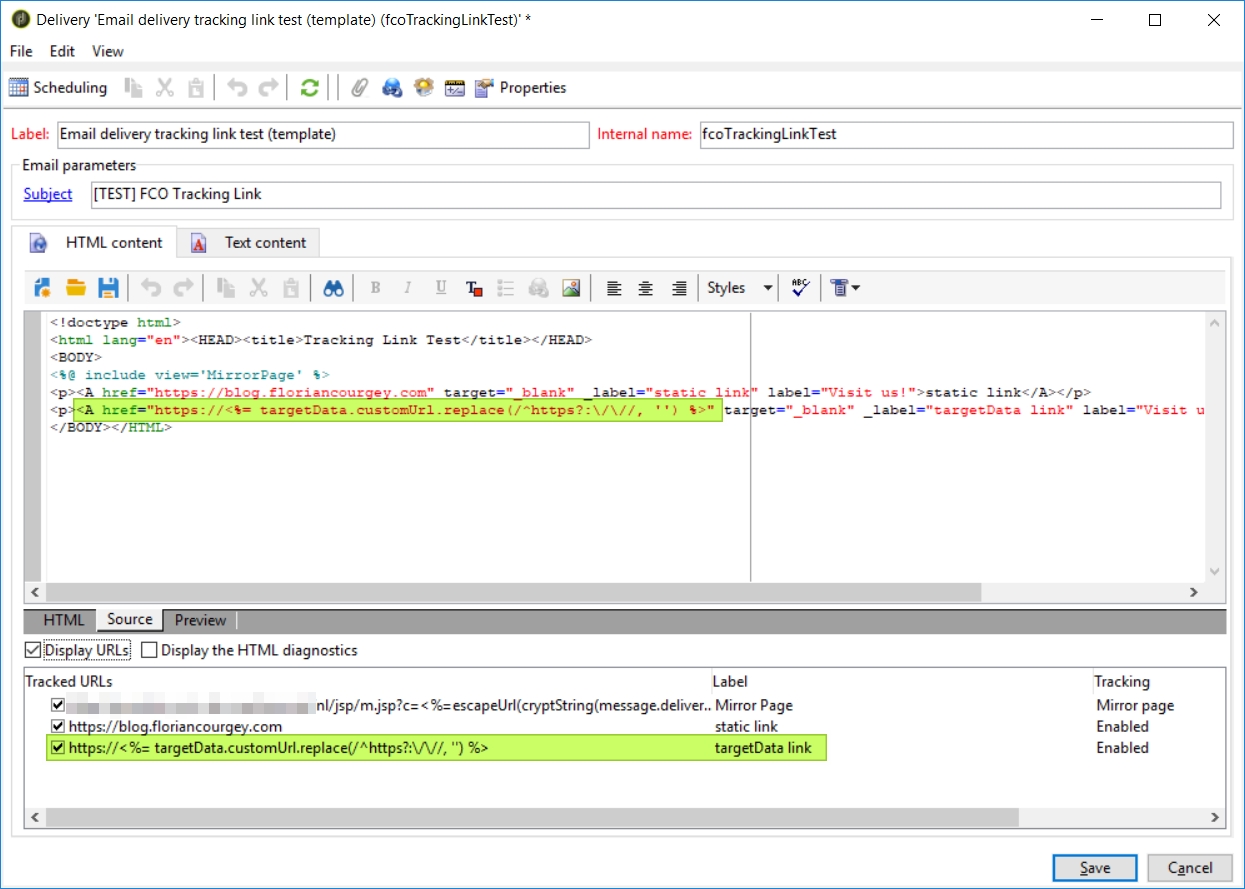Open the folder icon in editor toolbar
Viewport: 1245px width, 889px height.
(76, 288)
